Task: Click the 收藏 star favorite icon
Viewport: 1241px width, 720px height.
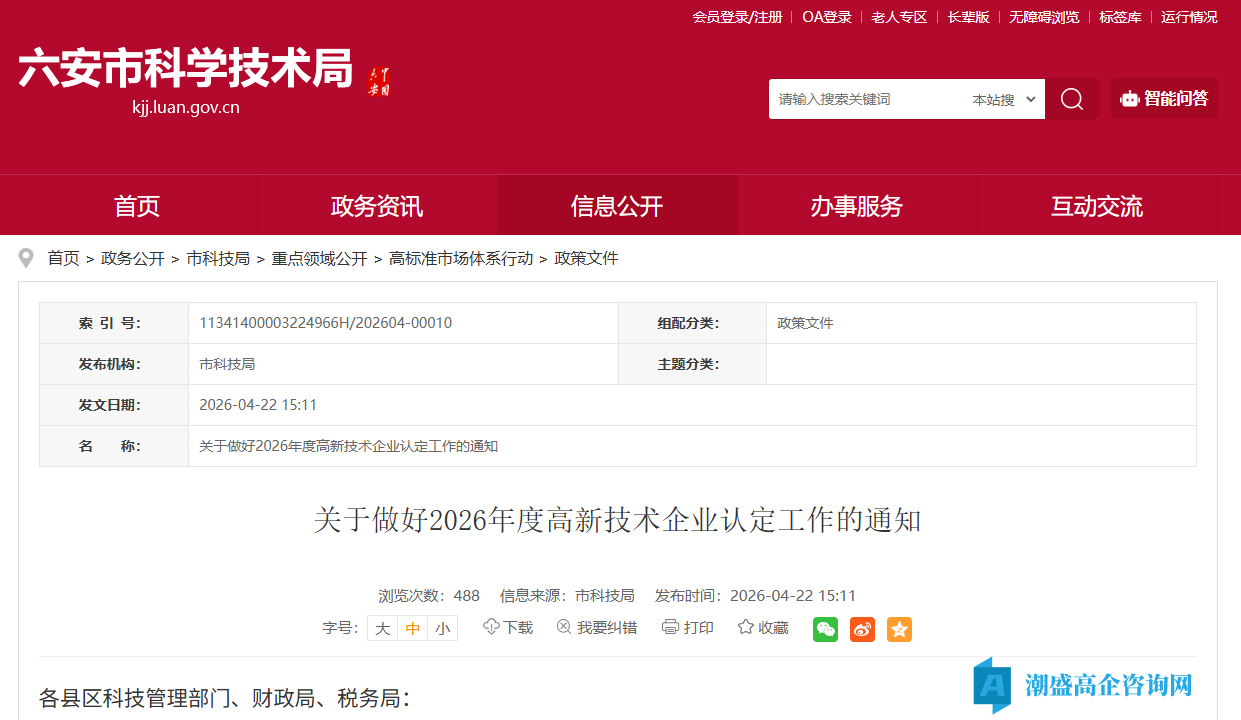Action: [745, 627]
